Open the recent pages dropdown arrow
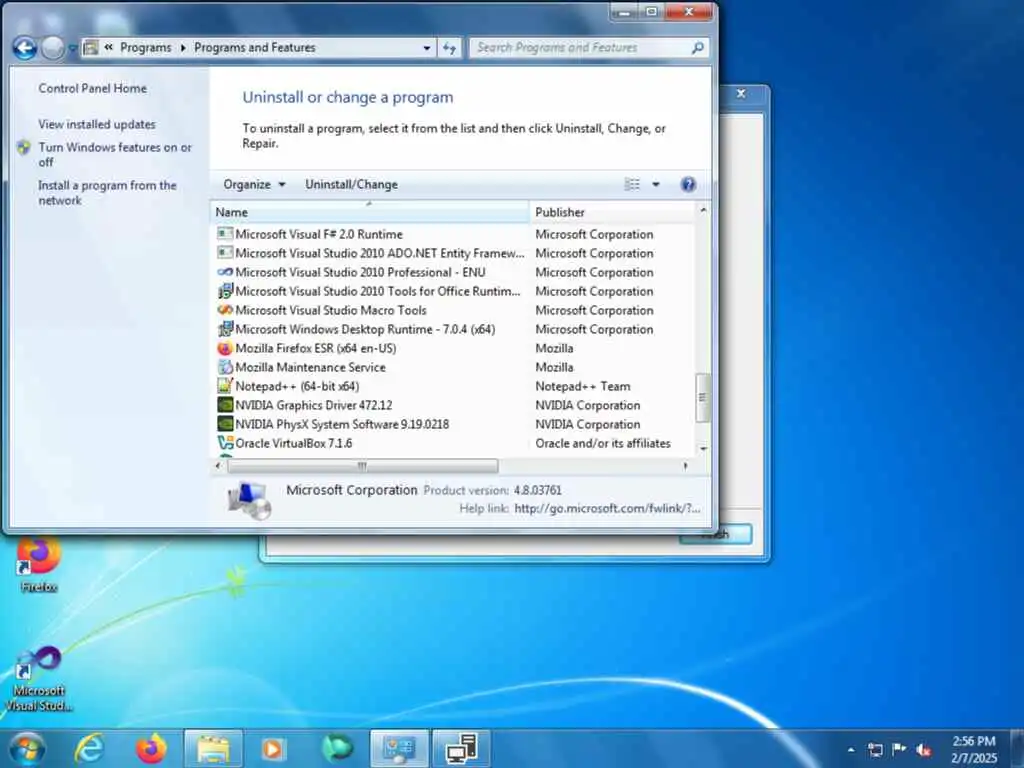Image resolution: width=1024 pixels, height=768 pixels. [71, 48]
